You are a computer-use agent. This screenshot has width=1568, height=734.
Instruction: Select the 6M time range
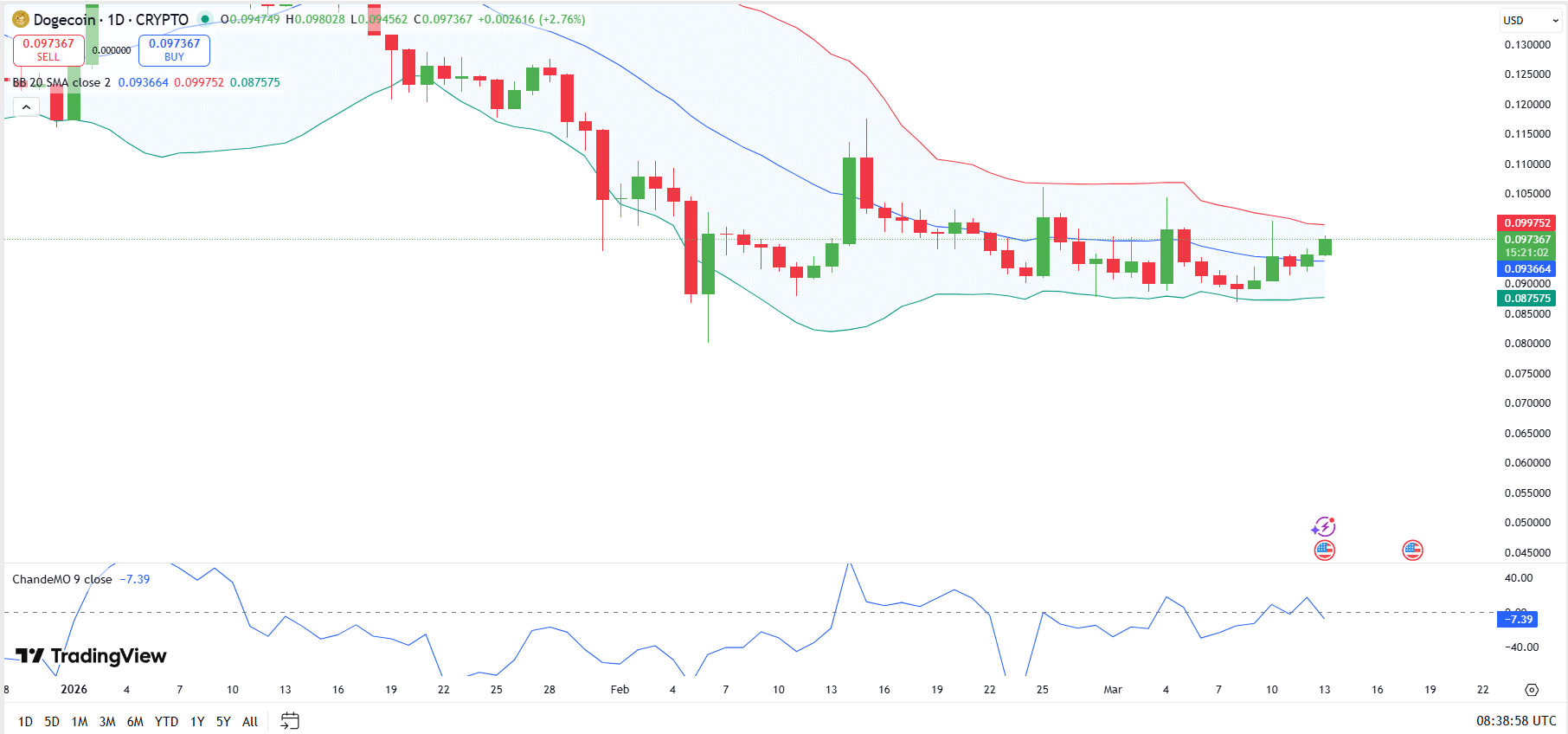pyautogui.click(x=135, y=721)
